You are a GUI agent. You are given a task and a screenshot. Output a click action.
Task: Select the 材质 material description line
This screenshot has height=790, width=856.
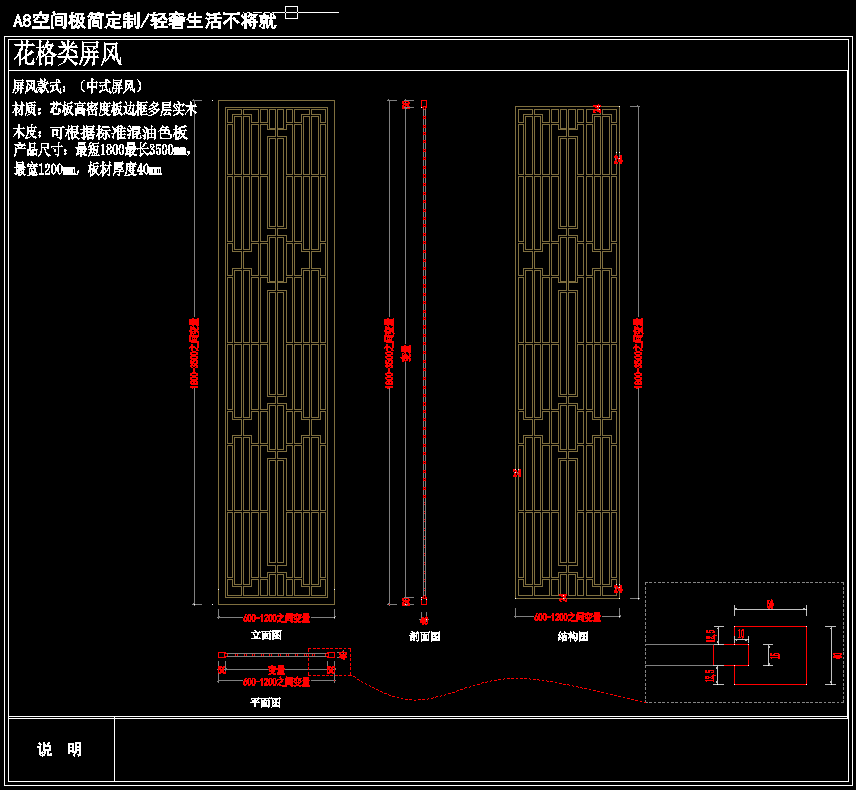point(104,109)
